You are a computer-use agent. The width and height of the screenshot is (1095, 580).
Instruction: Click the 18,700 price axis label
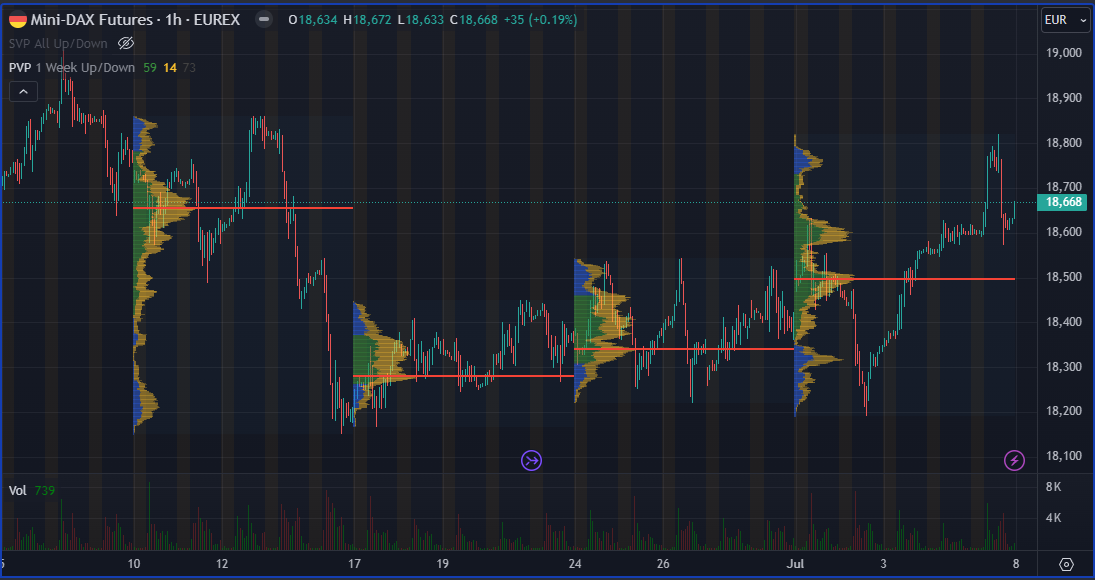click(x=1064, y=186)
